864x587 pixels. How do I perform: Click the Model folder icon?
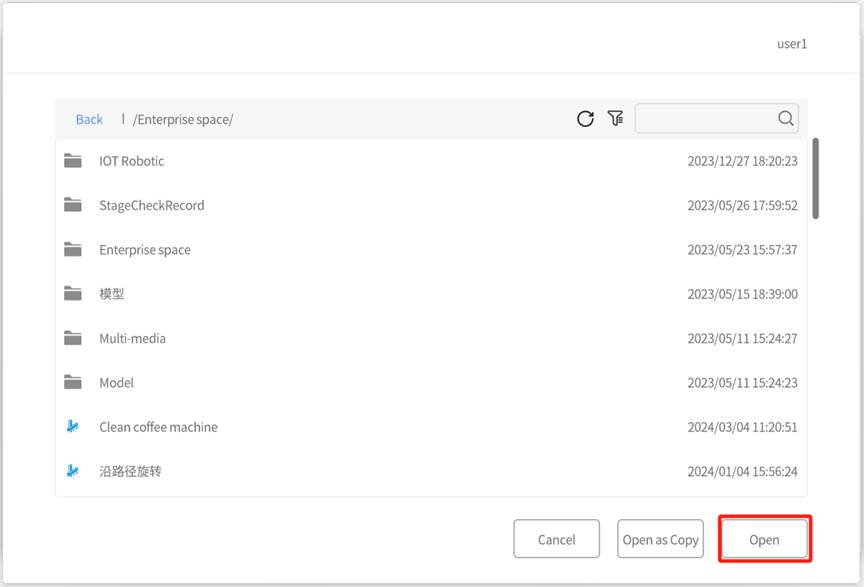click(x=73, y=382)
